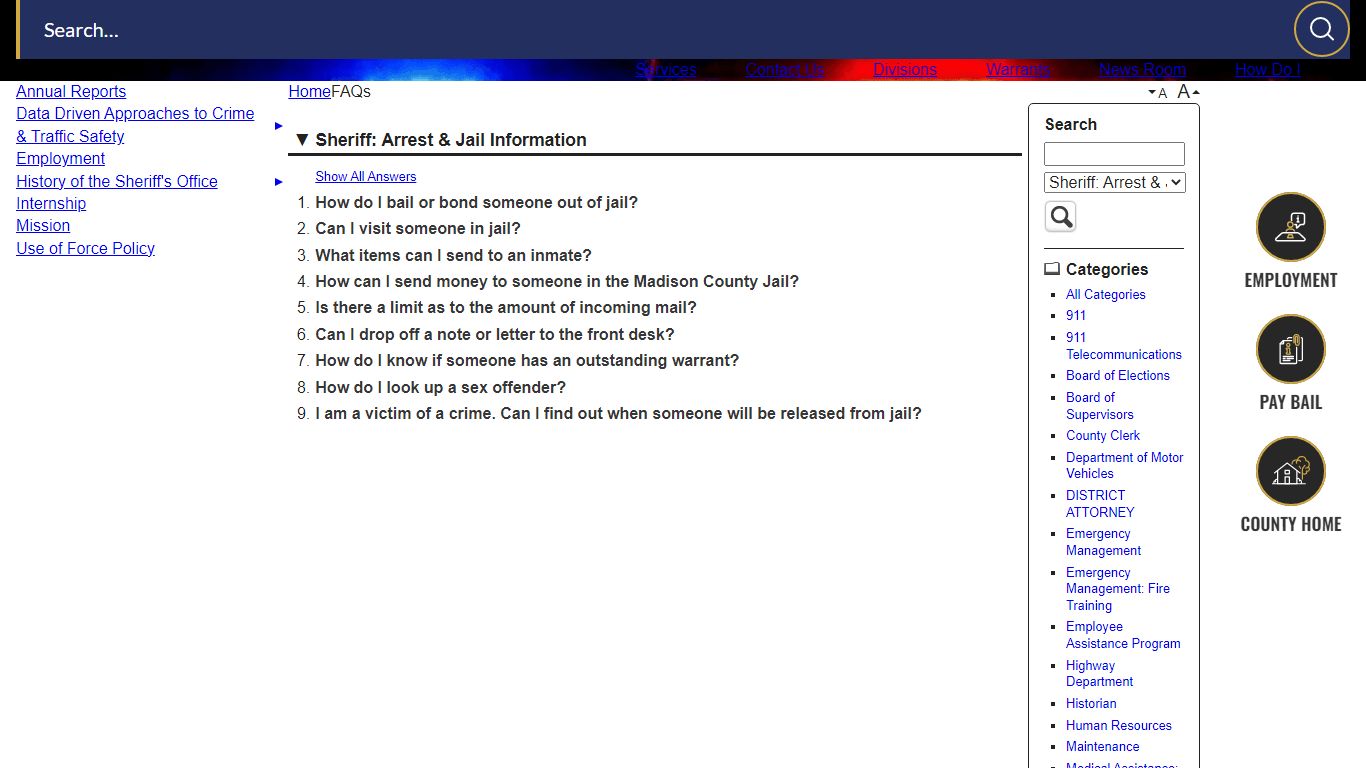The width and height of the screenshot is (1366, 768).
Task: Select the Highway Department category
Action: click(1099, 674)
